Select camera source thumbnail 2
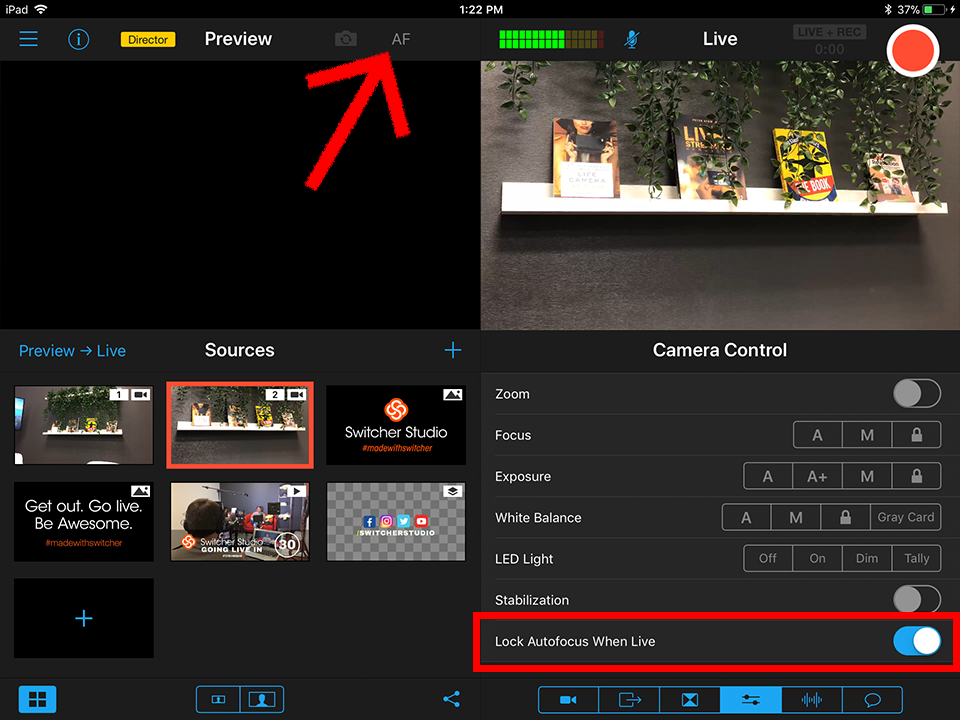 click(240, 425)
